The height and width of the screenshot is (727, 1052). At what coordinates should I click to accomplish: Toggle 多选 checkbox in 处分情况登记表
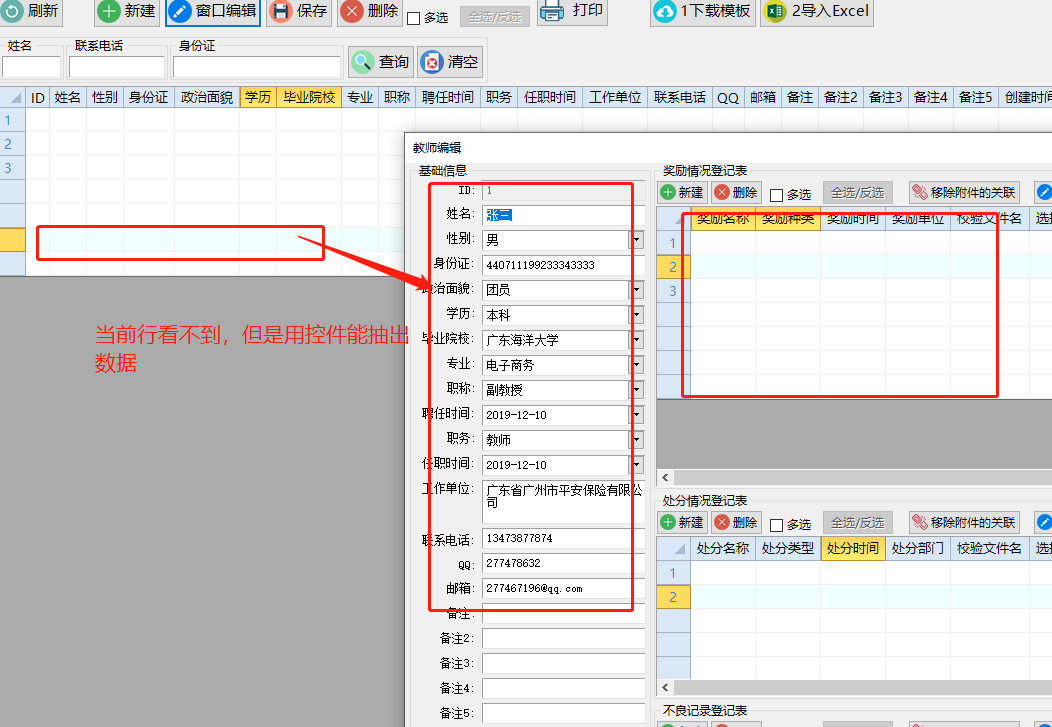777,525
